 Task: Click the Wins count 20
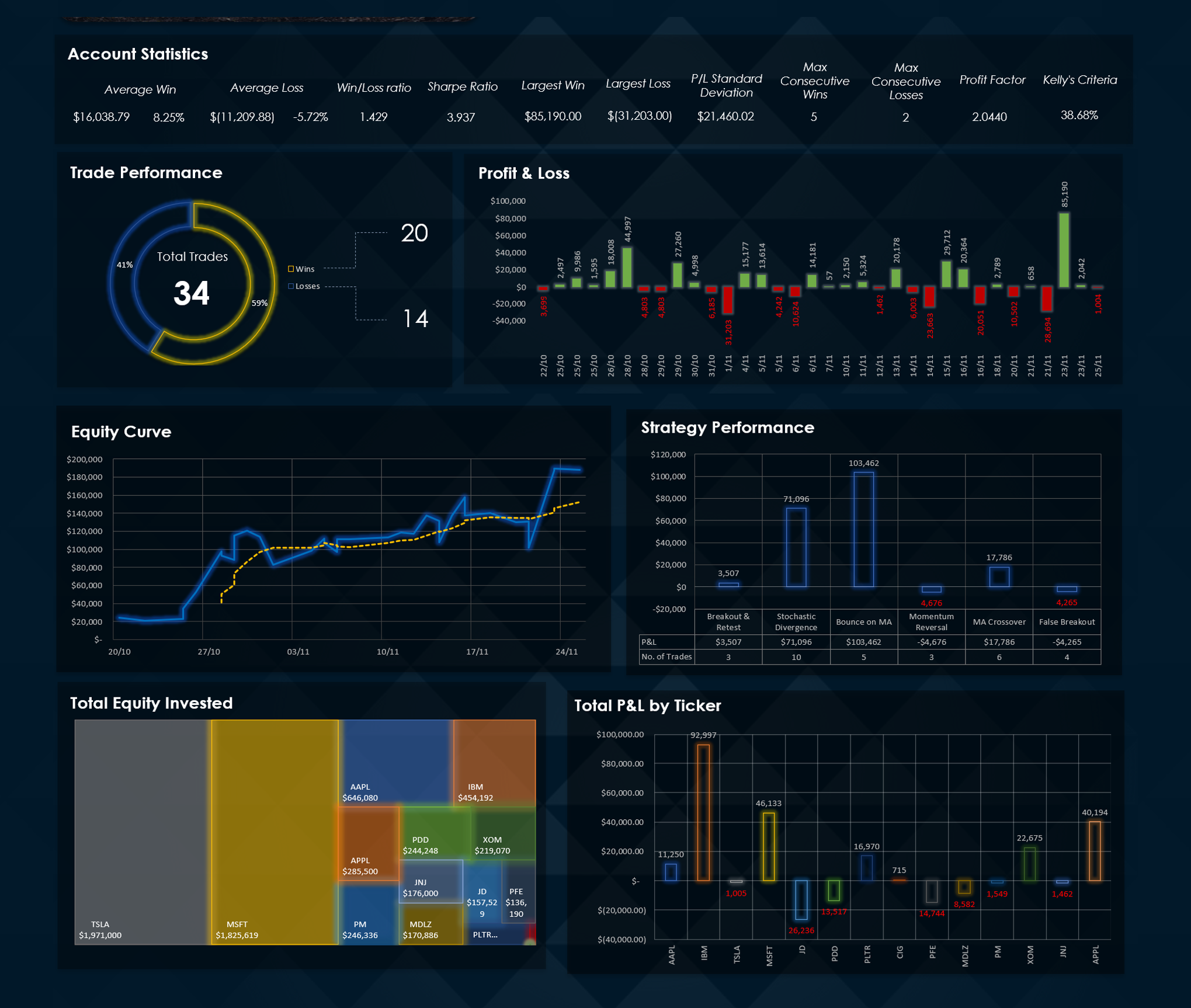point(414,233)
